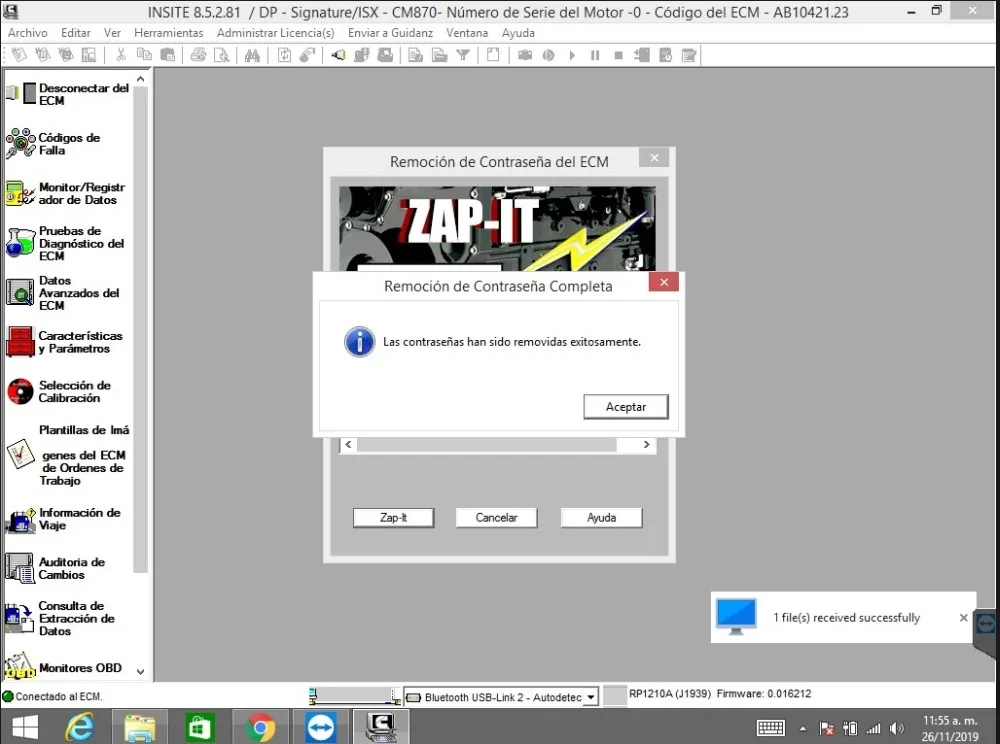Open Plantillas de Imágenes del ECM icon

(x=20, y=455)
